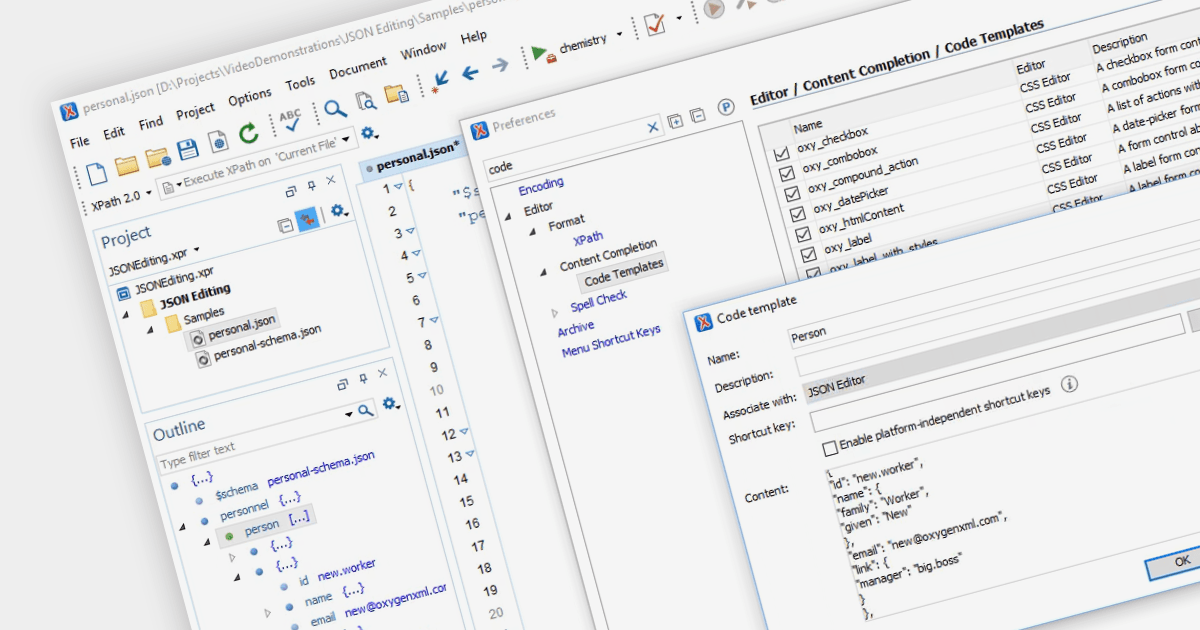
Task: Click the Open URL folder-with-globe icon
Action: 157,157
